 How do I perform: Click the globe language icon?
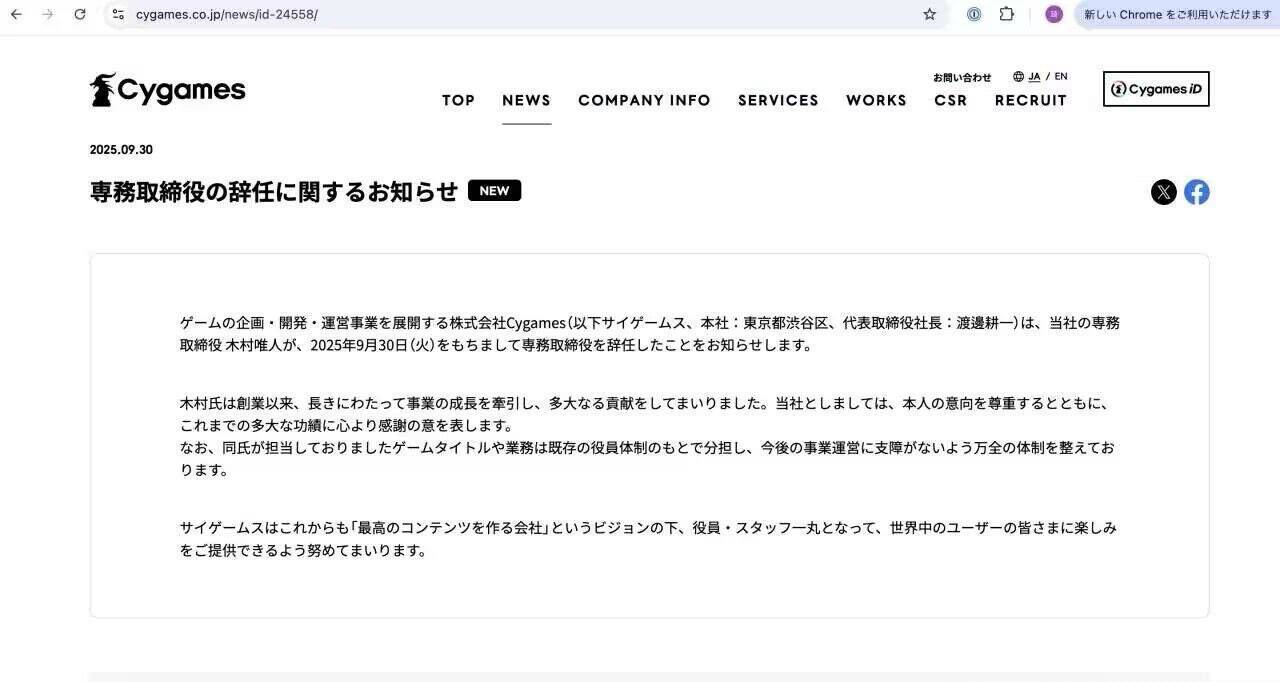point(1018,76)
